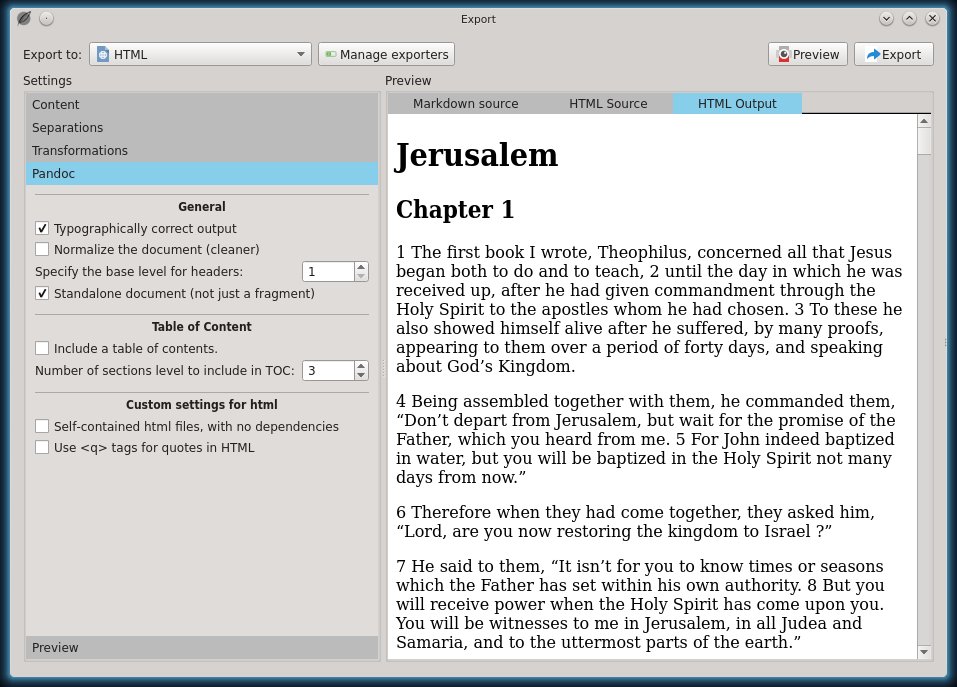Decrease TOC sections level value
Image resolution: width=957 pixels, height=687 pixels.
361,375
